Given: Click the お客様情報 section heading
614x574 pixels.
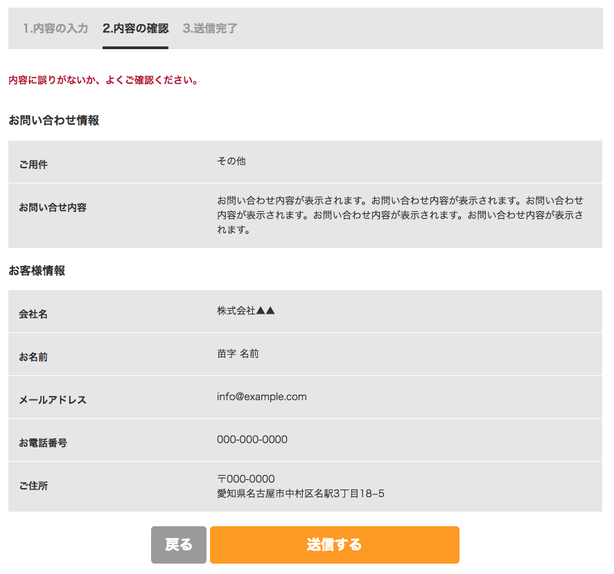Looking at the screenshot, I should pyautogui.click(x=37, y=271).
